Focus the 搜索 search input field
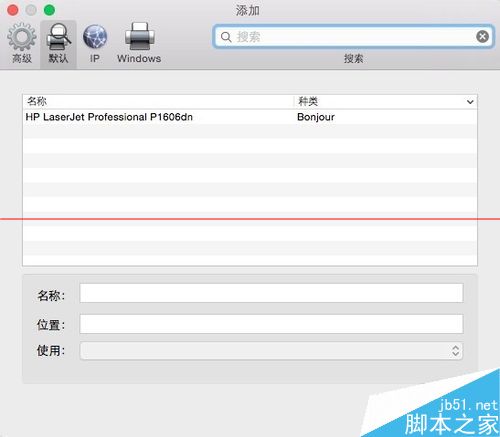The image size is (500, 437). (353, 36)
